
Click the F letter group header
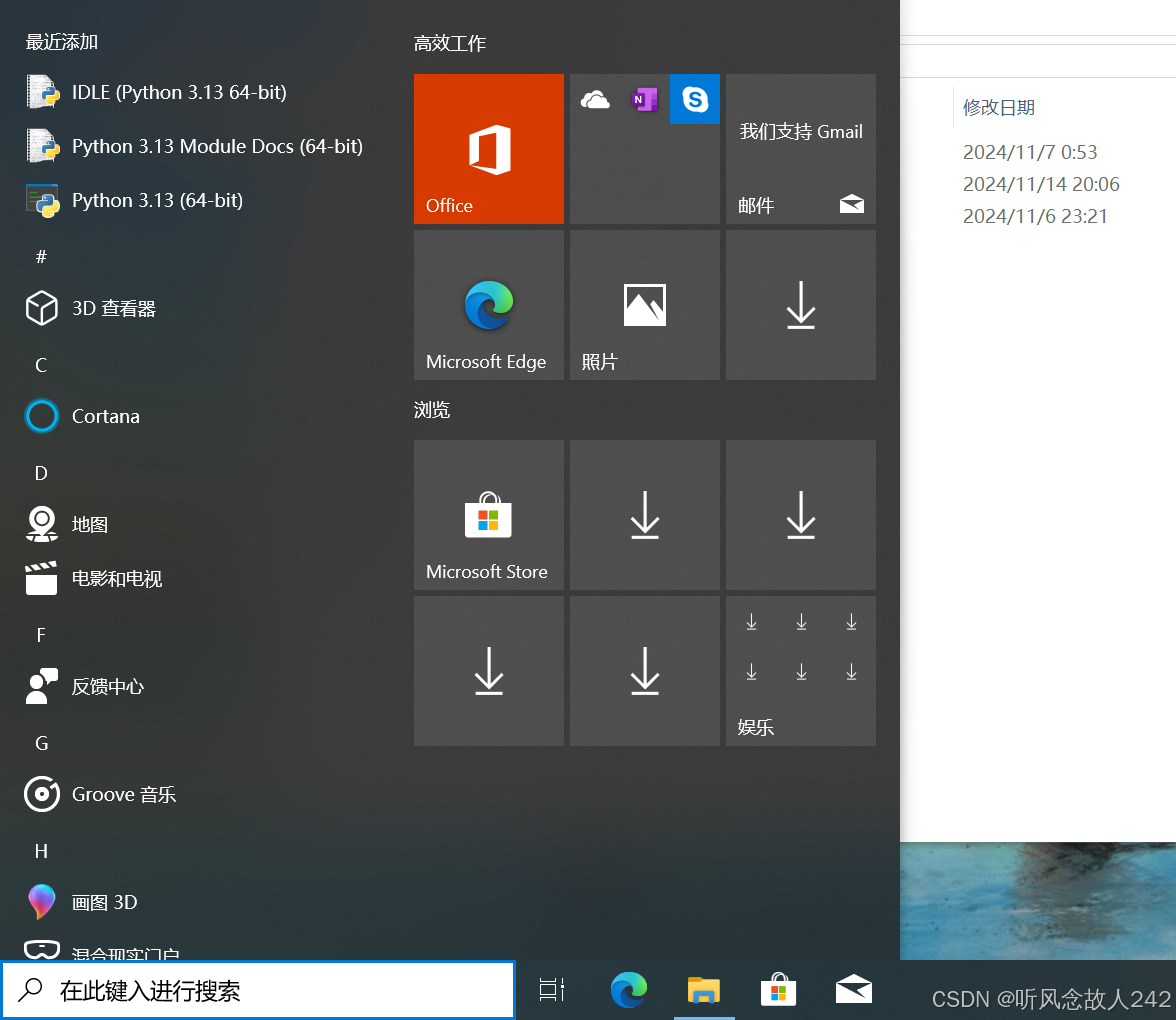pos(41,635)
